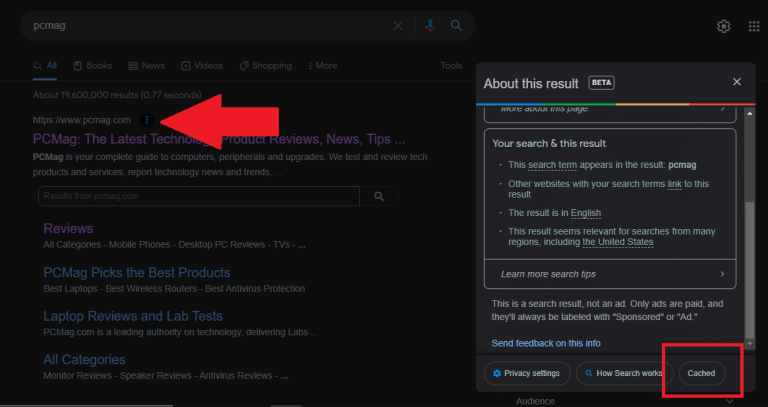Open PCMag: The Latest Technology result title

click(x=219, y=139)
